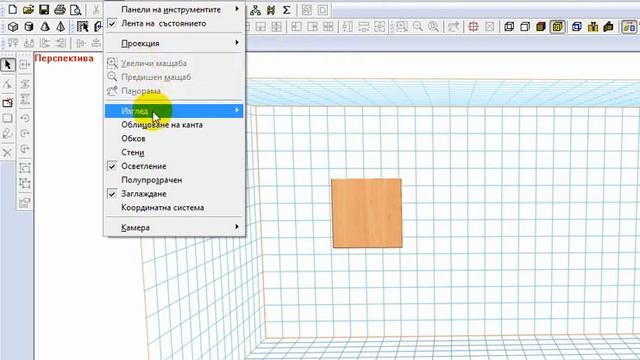
Task: Click the brown double-figure icon beside hierarchy
Action: 271,10
